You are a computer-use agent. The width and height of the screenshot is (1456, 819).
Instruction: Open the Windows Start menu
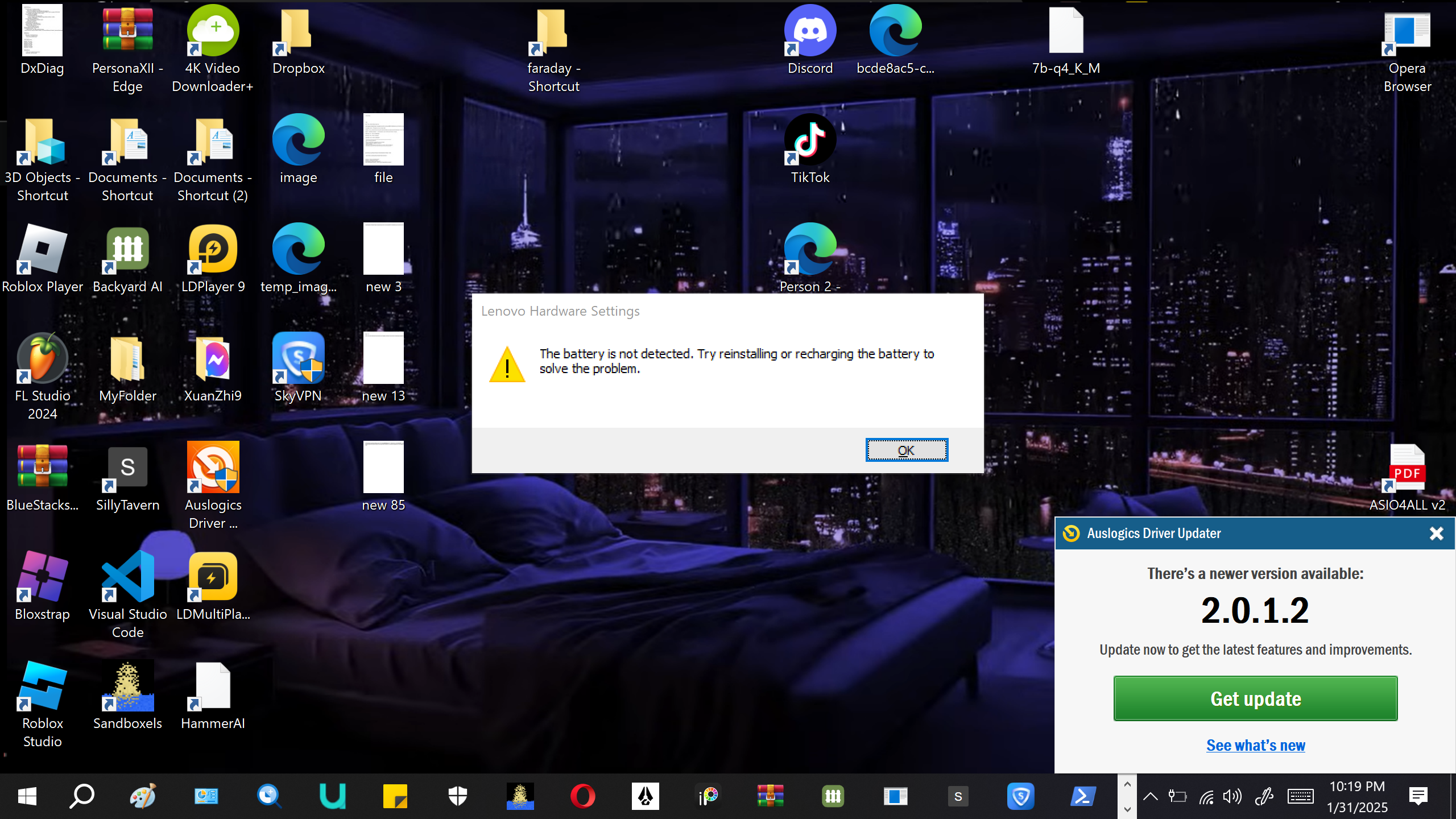27,796
